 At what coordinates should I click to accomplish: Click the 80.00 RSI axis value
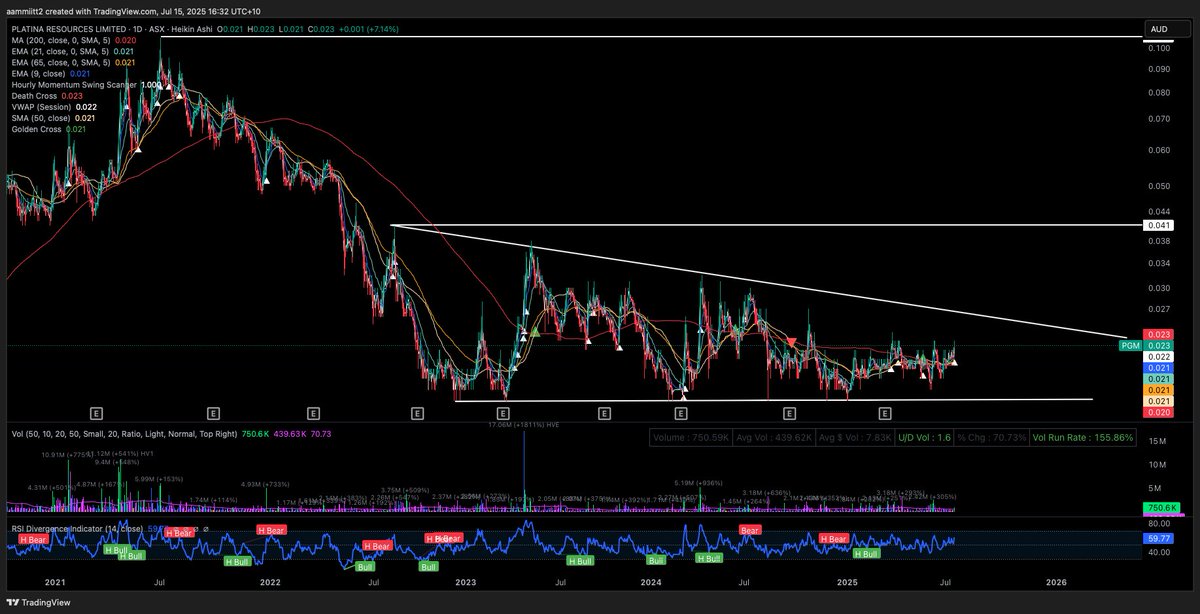click(1158, 523)
